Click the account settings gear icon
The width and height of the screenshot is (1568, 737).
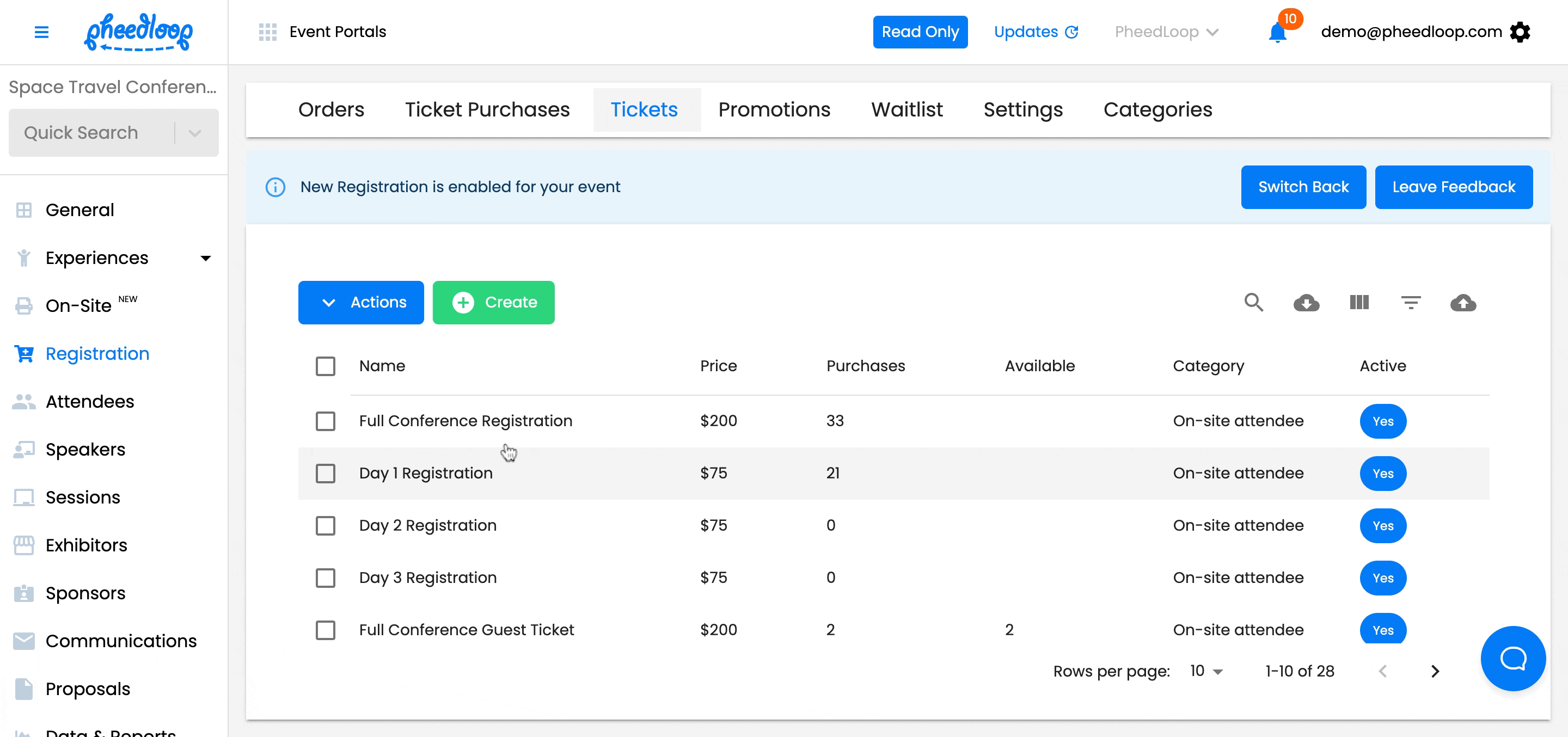tap(1520, 32)
